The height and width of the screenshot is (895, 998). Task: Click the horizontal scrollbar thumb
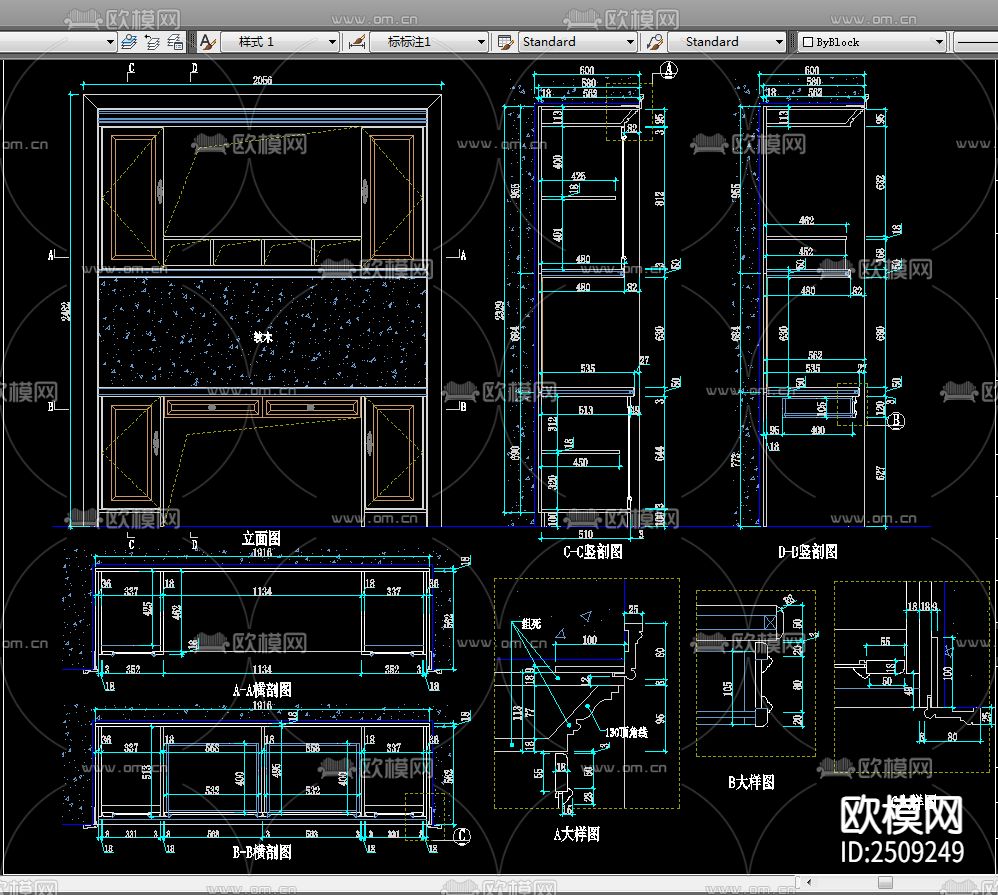click(885, 882)
